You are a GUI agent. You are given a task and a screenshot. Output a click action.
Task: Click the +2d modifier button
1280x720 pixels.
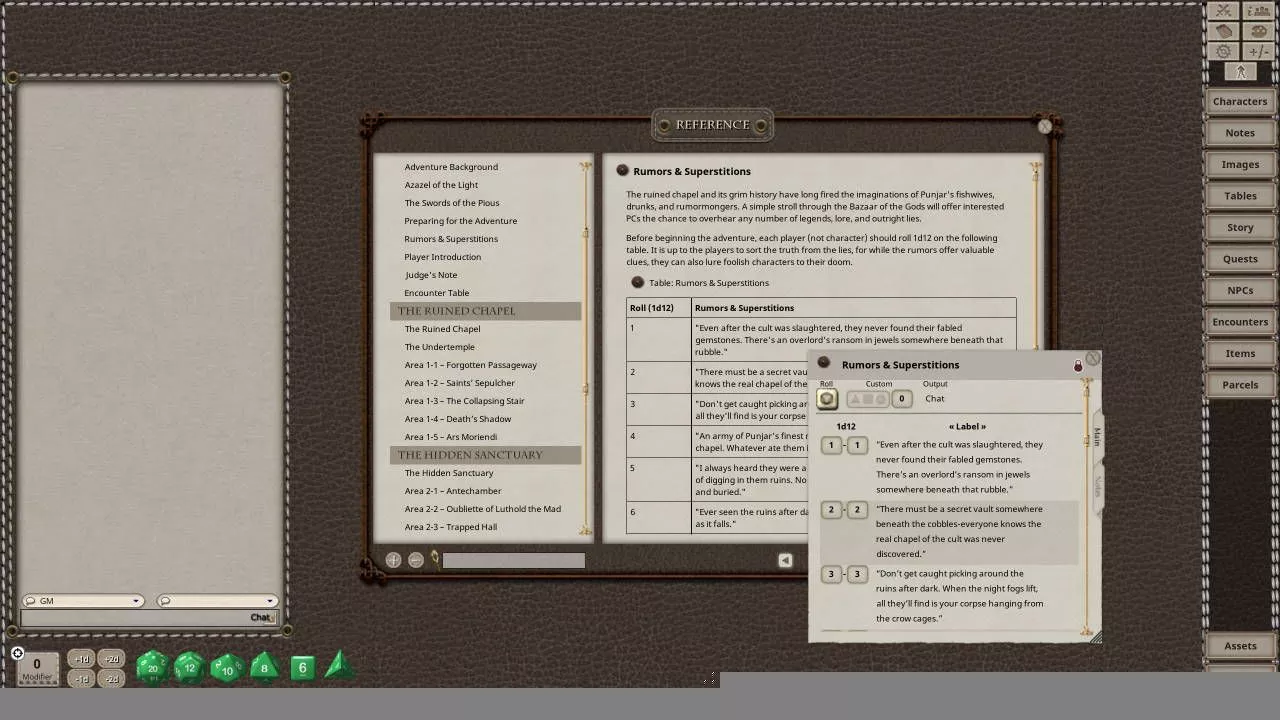112,659
